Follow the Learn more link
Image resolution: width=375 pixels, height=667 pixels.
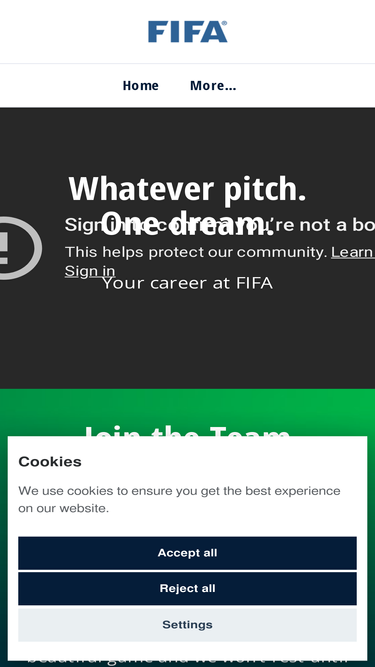pyautogui.click(x=353, y=252)
